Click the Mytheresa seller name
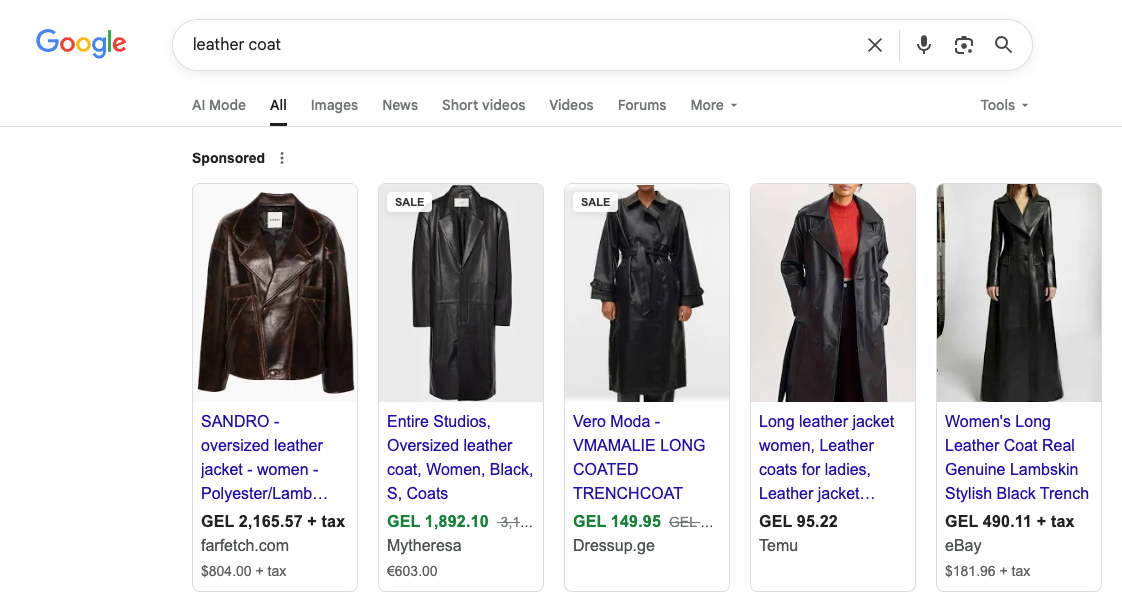This screenshot has width=1122, height=612. pyautogui.click(x=424, y=545)
